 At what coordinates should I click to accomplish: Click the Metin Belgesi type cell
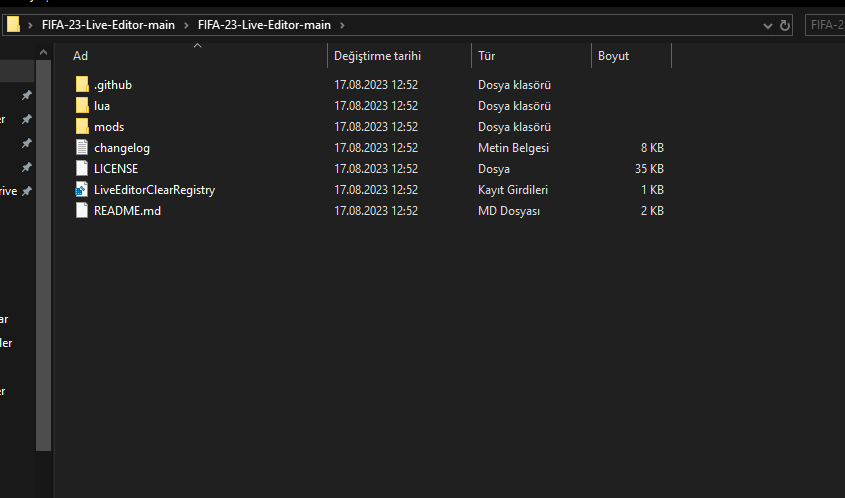(513, 148)
